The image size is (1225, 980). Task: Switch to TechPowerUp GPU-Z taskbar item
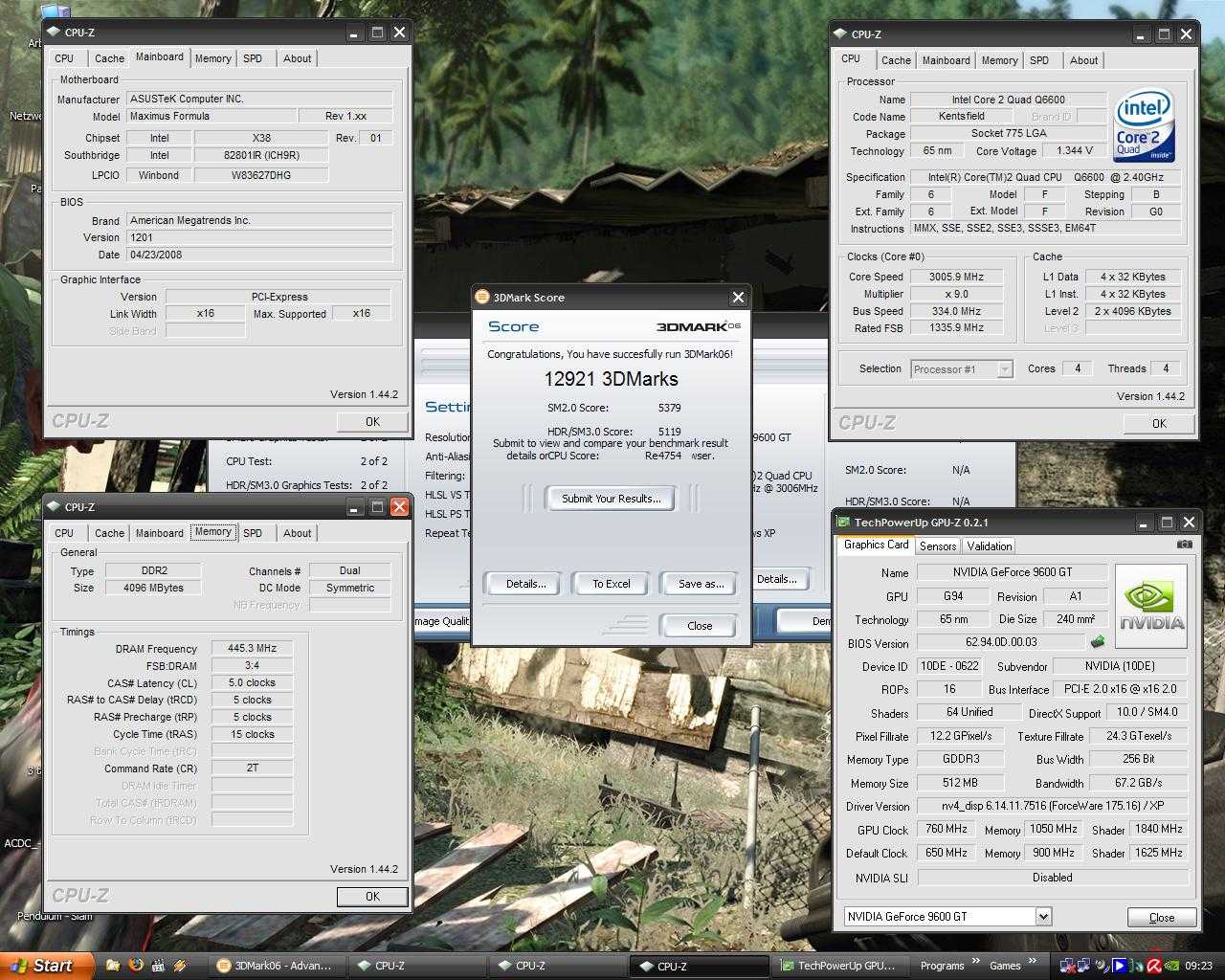tap(839, 966)
